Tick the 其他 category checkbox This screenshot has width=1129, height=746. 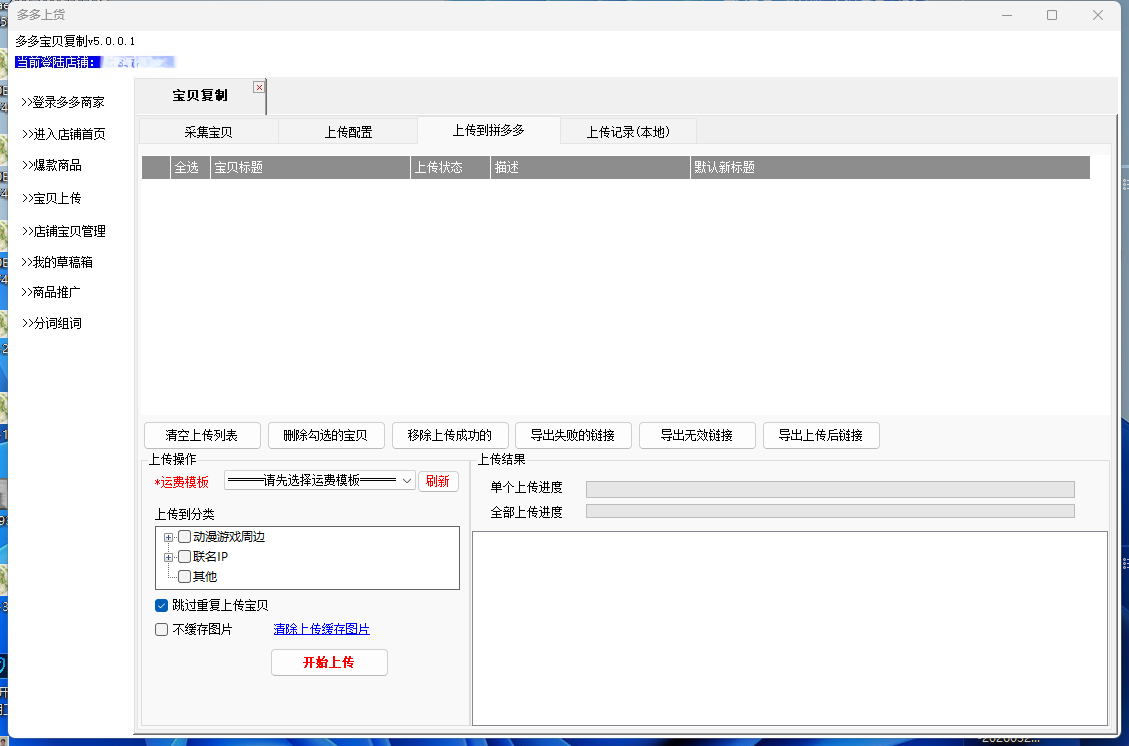click(x=184, y=576)
